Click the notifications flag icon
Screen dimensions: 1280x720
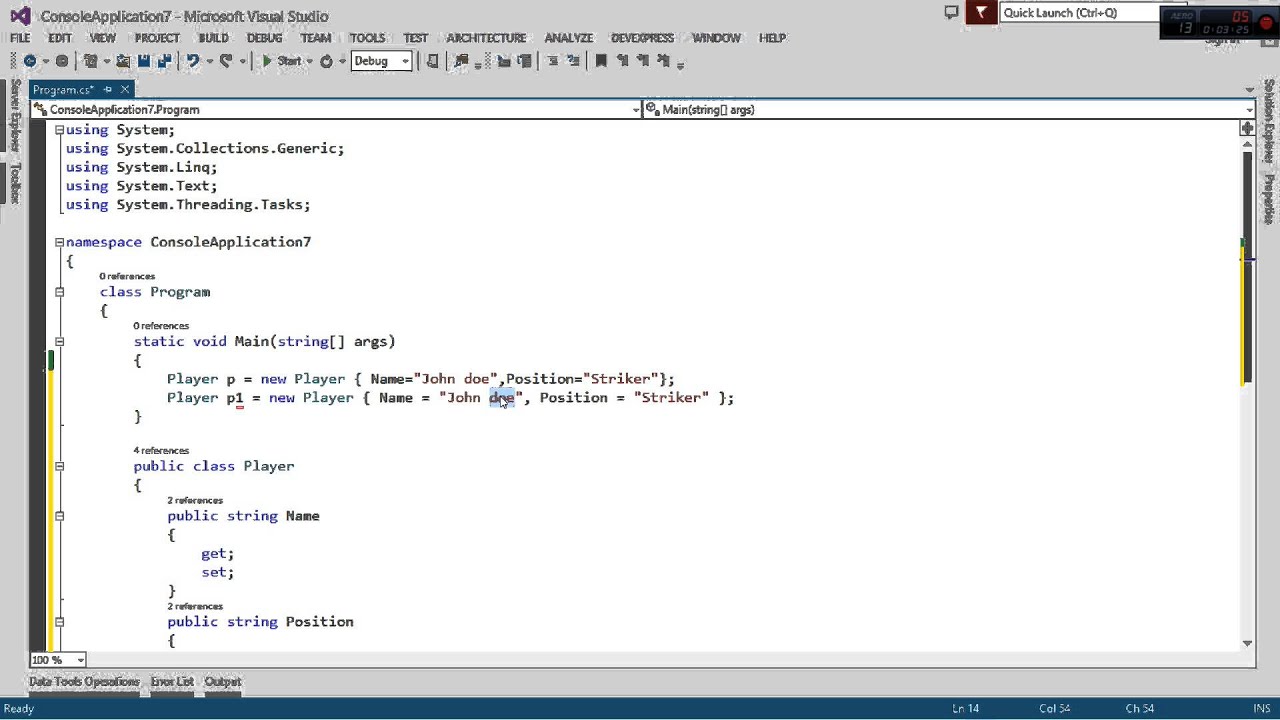(x=982, y=13)
